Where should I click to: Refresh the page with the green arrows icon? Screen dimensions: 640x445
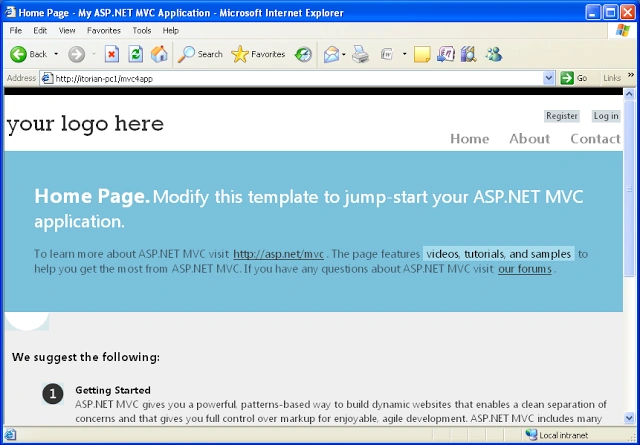coord(136,54)
